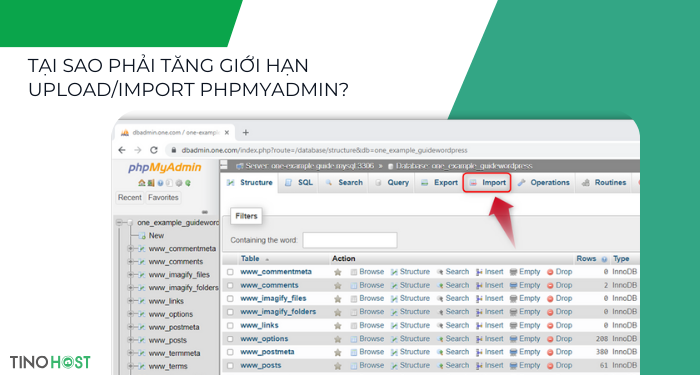Click the browser address bar URL
This screenshot has height=375, width=700.
pos(325,150)
